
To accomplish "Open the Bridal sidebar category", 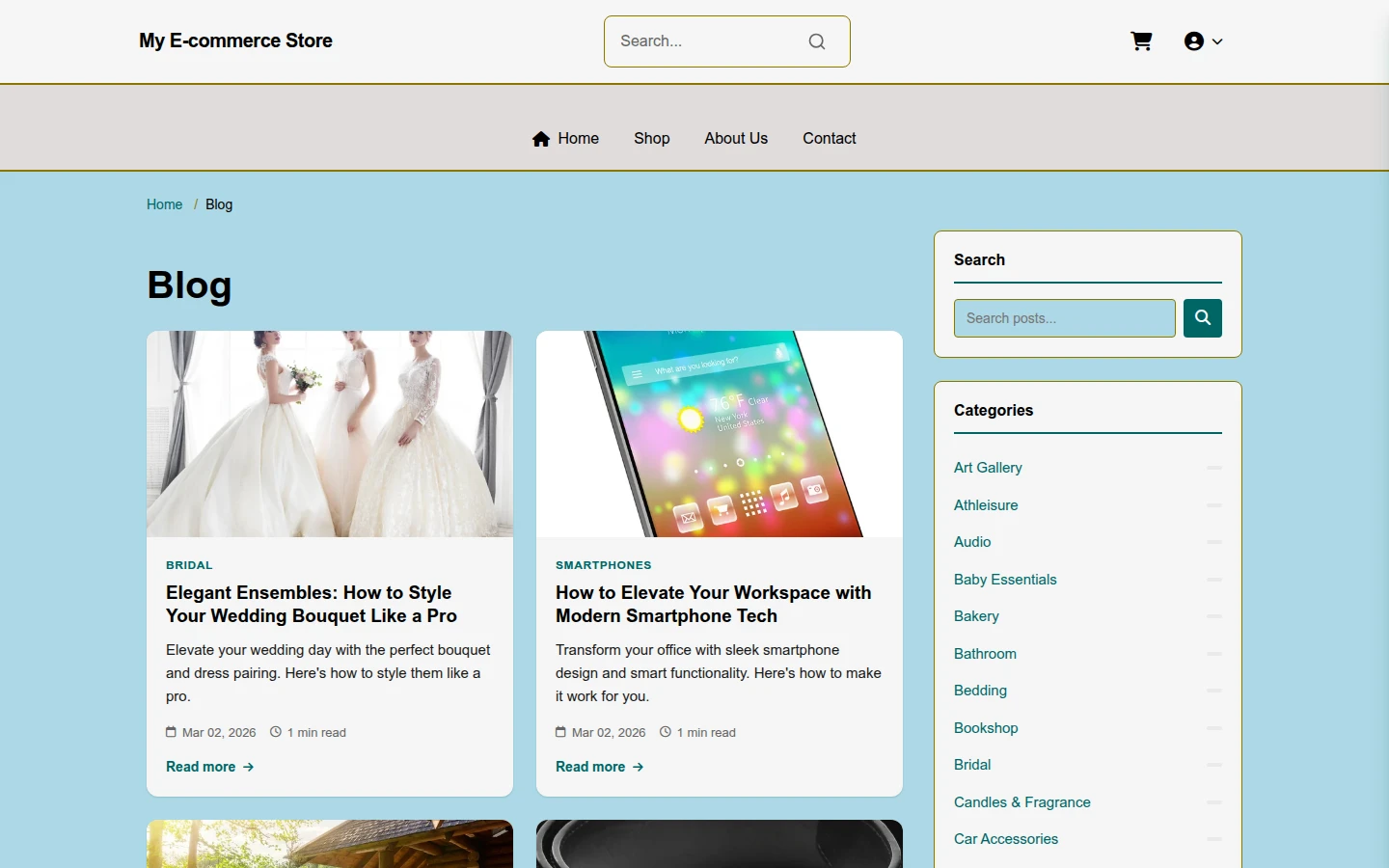I will click(x=972, y=765).
